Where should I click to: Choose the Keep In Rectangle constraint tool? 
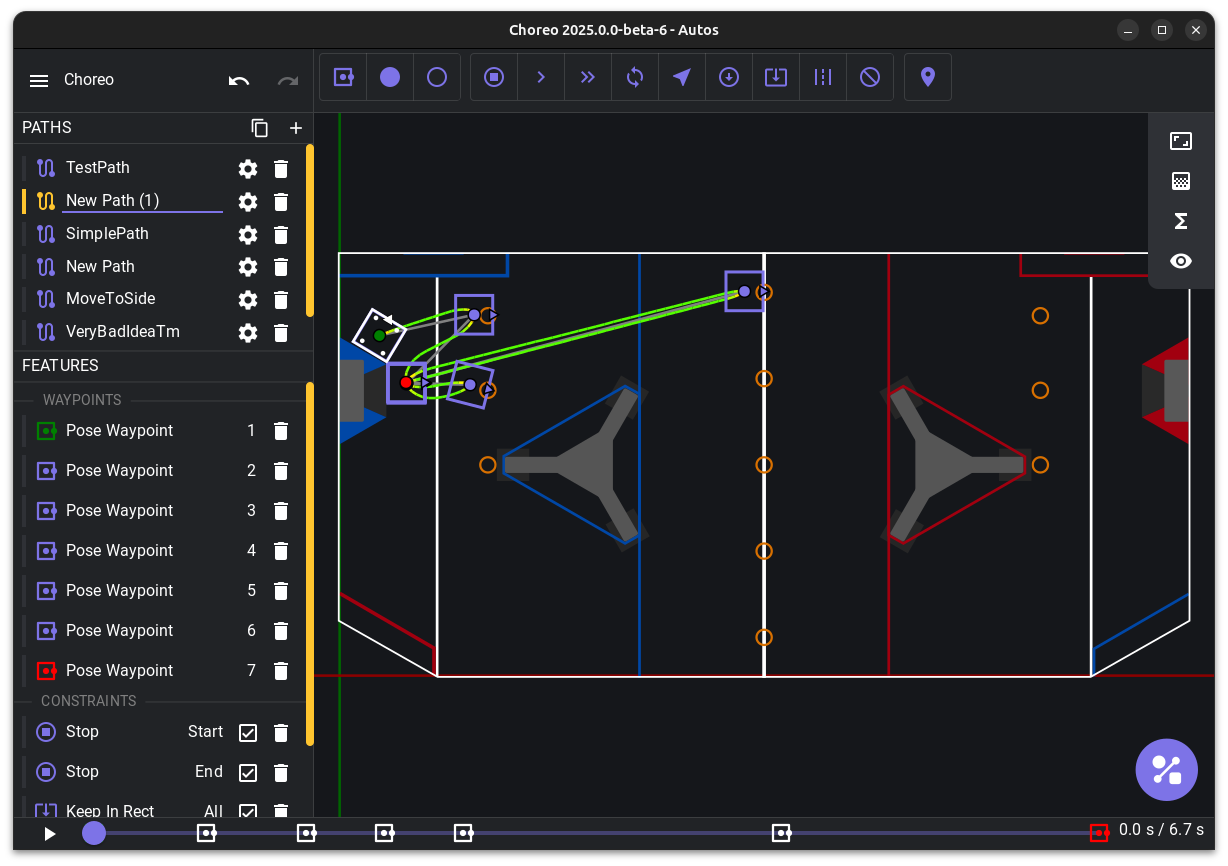[x=775, y=77]
